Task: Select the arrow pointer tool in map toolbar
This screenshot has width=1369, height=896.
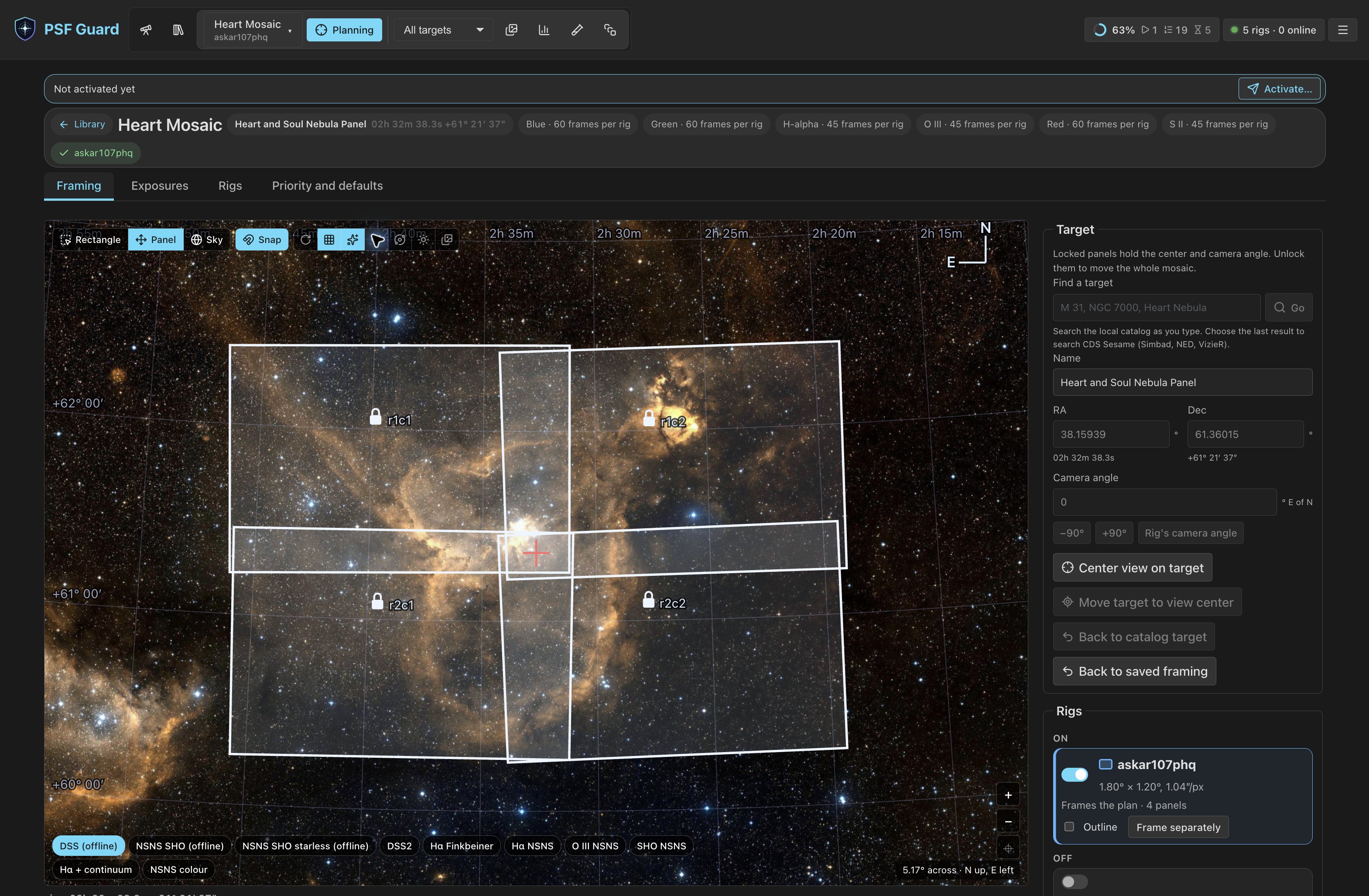Action: (x=377, y=240)
